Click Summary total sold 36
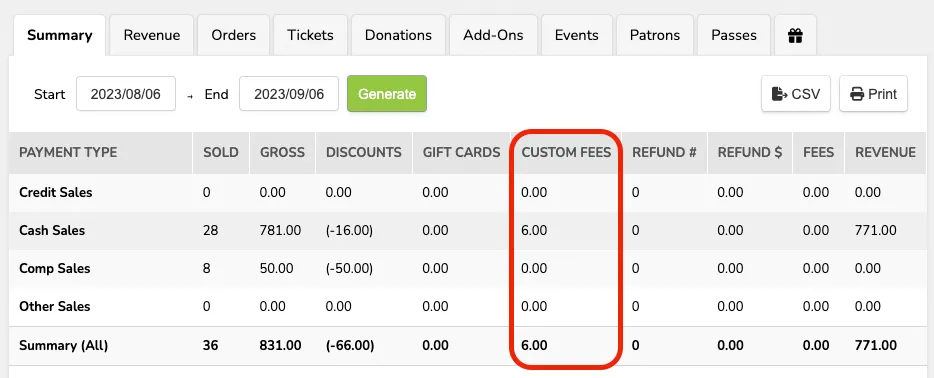 (211, 345)
